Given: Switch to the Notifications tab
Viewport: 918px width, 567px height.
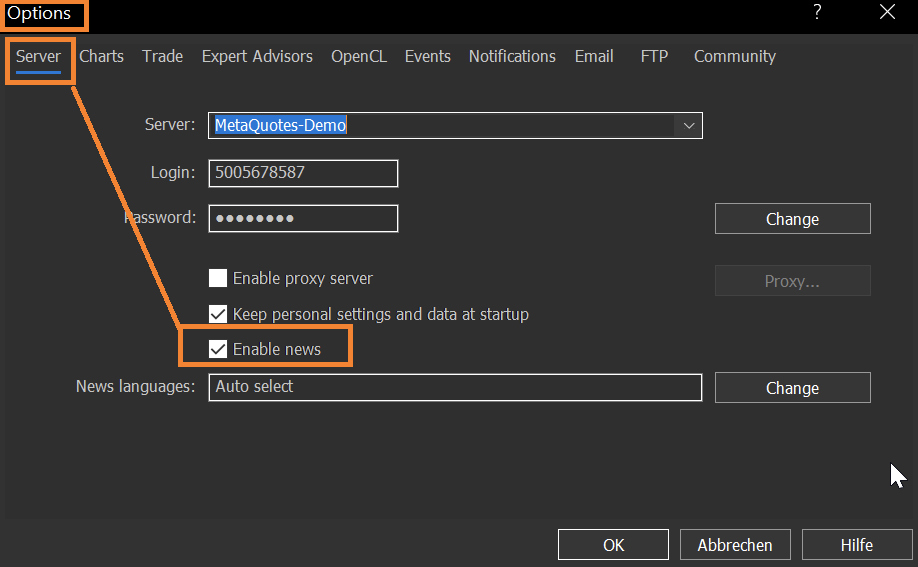Looking at the screenshot, I should pyautogui.click(x=512, y=56).
